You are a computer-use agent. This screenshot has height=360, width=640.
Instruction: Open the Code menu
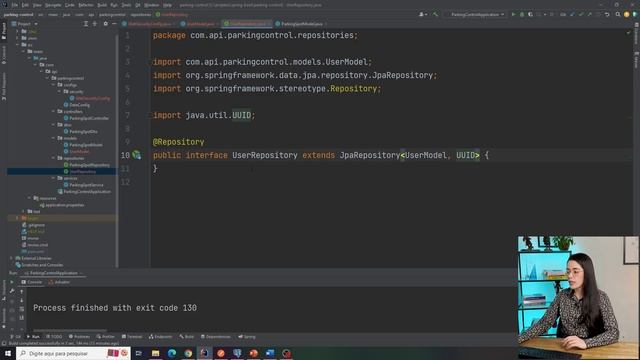click(x=70, y=5)
